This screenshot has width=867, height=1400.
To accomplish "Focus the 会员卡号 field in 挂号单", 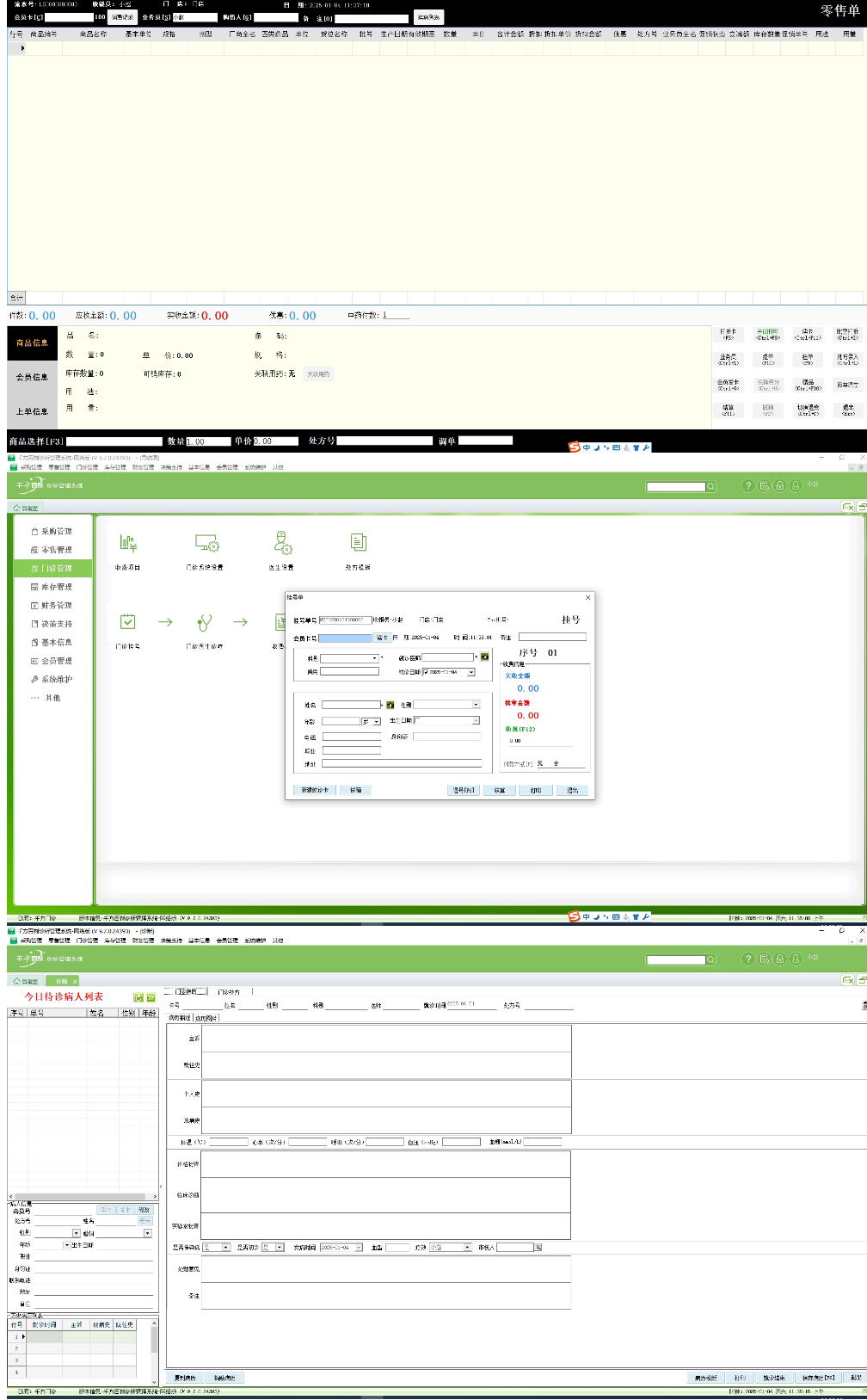I will point(345,638).
